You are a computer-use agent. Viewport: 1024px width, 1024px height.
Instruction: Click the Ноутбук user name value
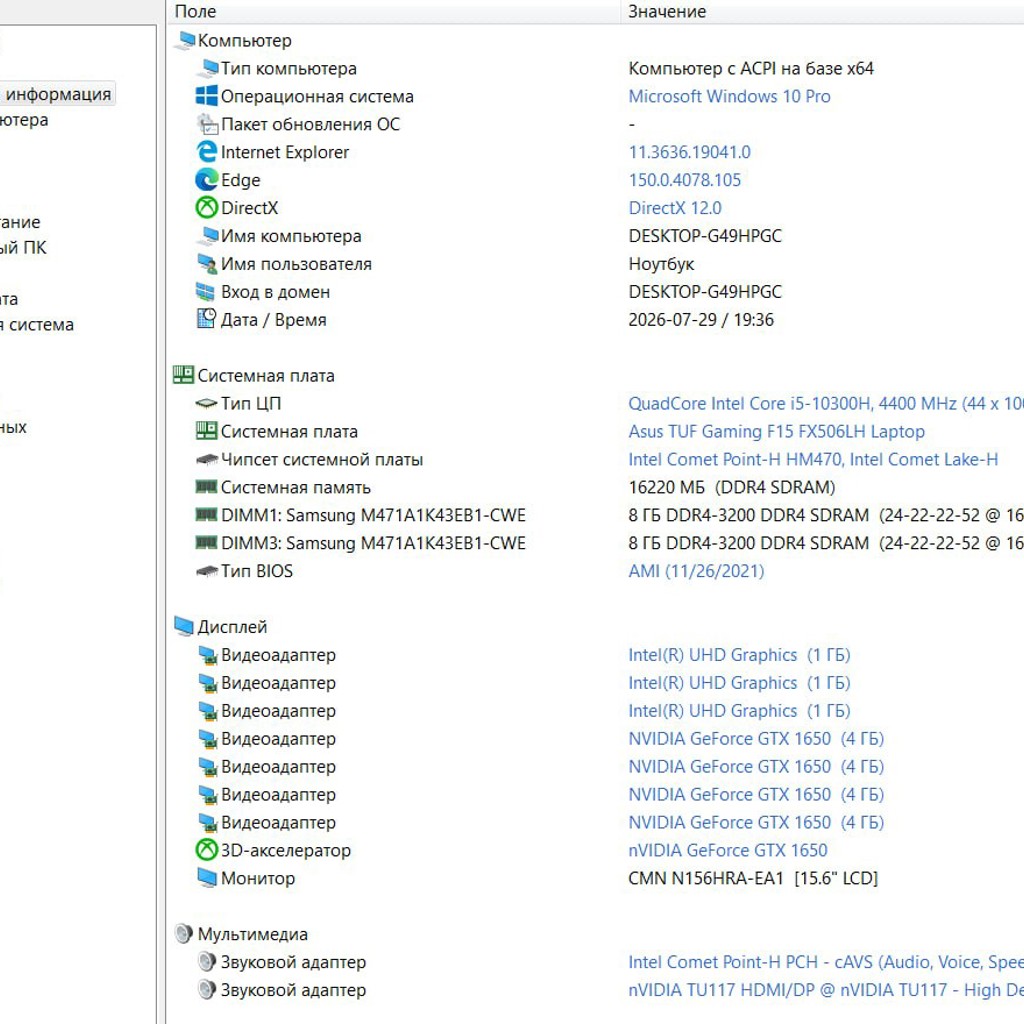pyautogui.click(x=661, y=264)
